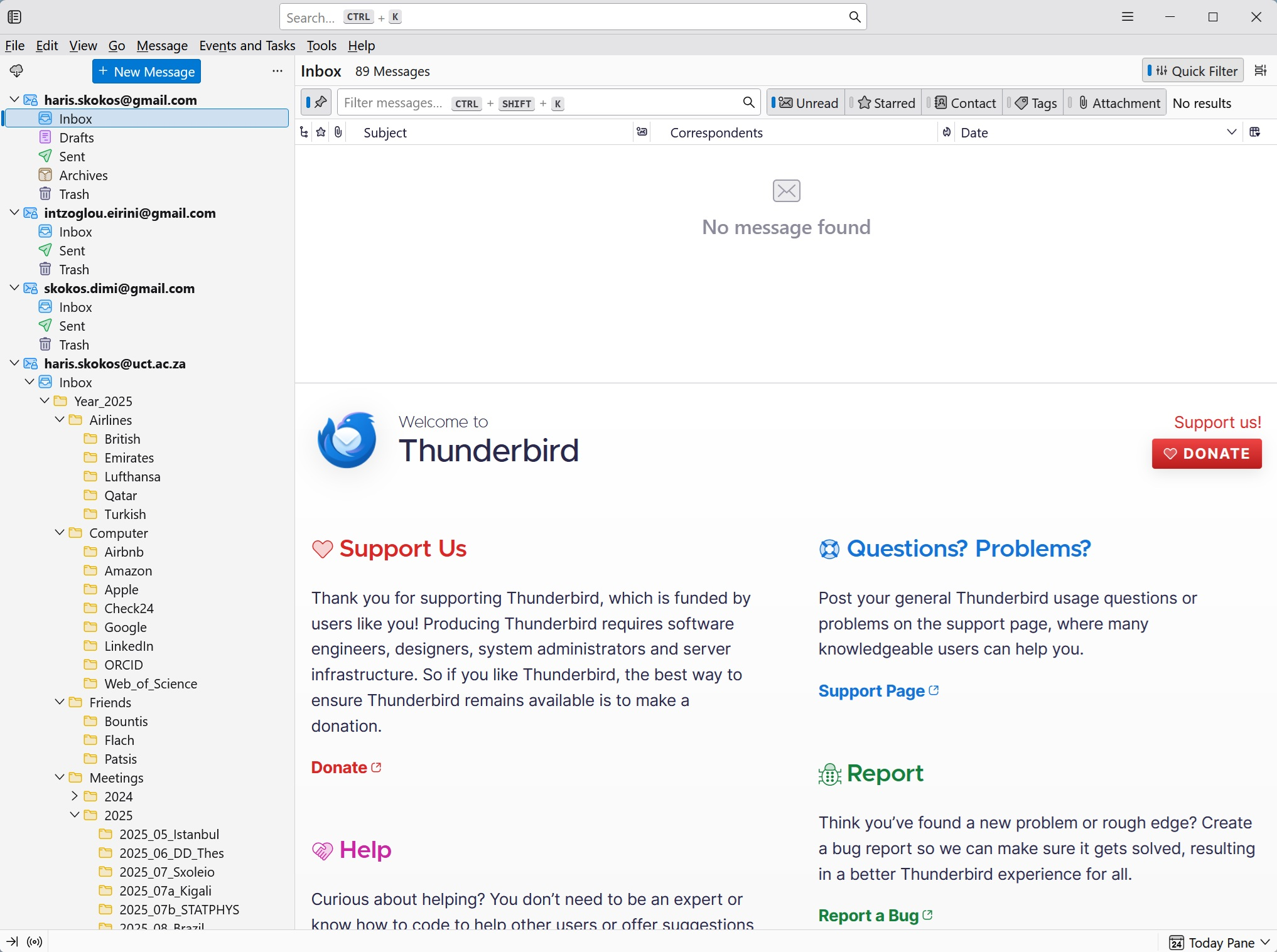Sort by the Date column header
The image size is (1277, 952).
coord(1097,132)
